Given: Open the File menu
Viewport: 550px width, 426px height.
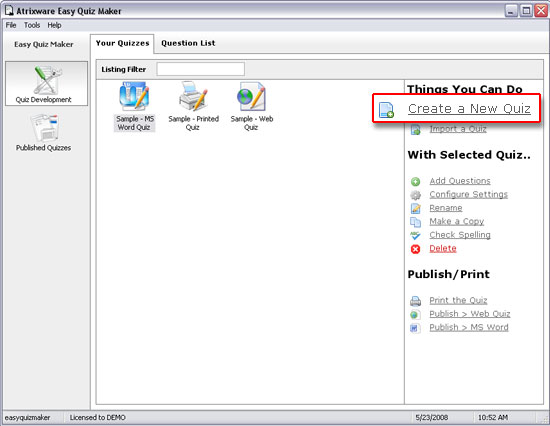Looking at the screenshot, I should coord(11,25).
